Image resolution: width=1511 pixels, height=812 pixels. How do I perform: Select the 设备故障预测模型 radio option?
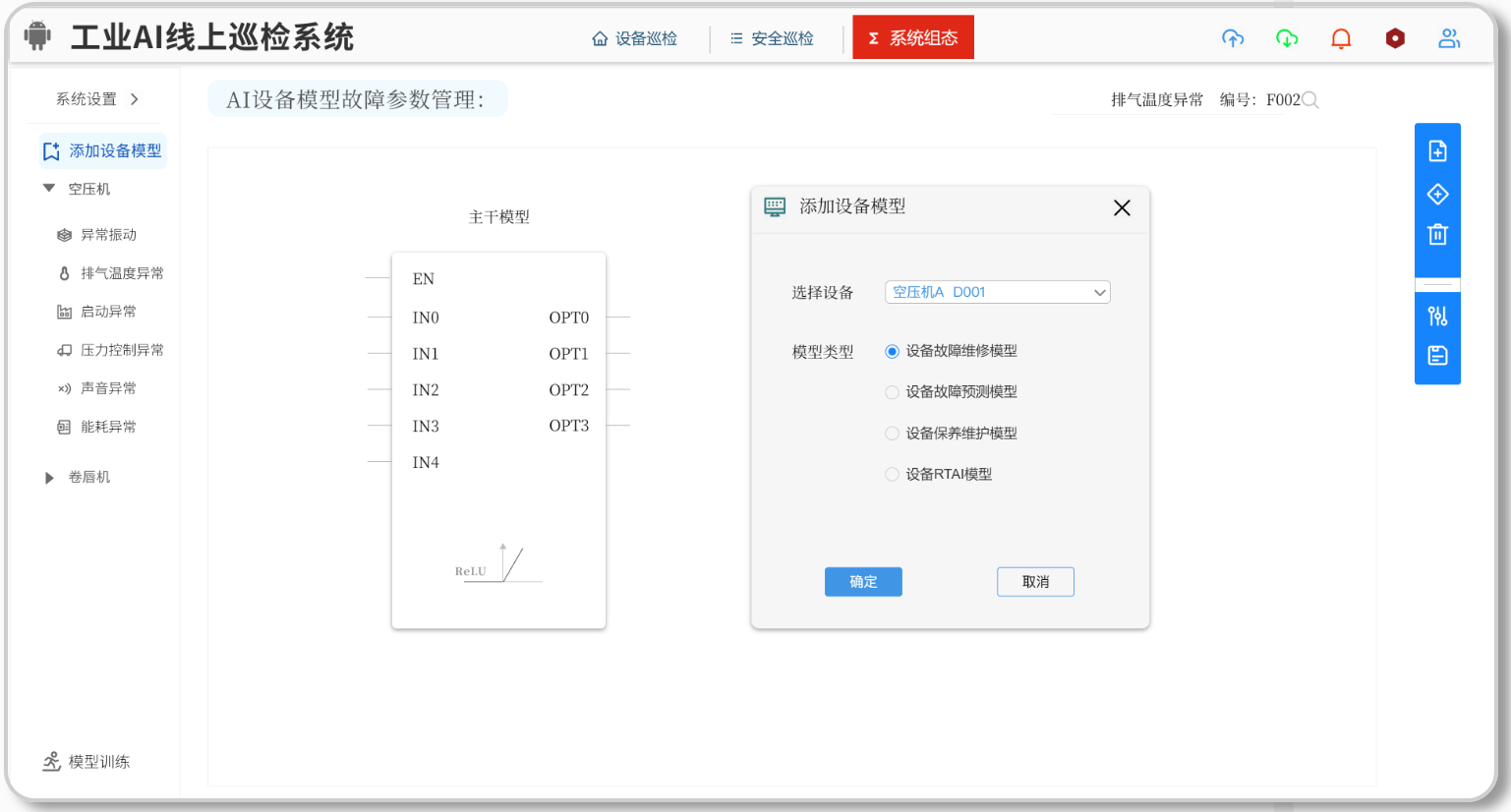point(893,392)
